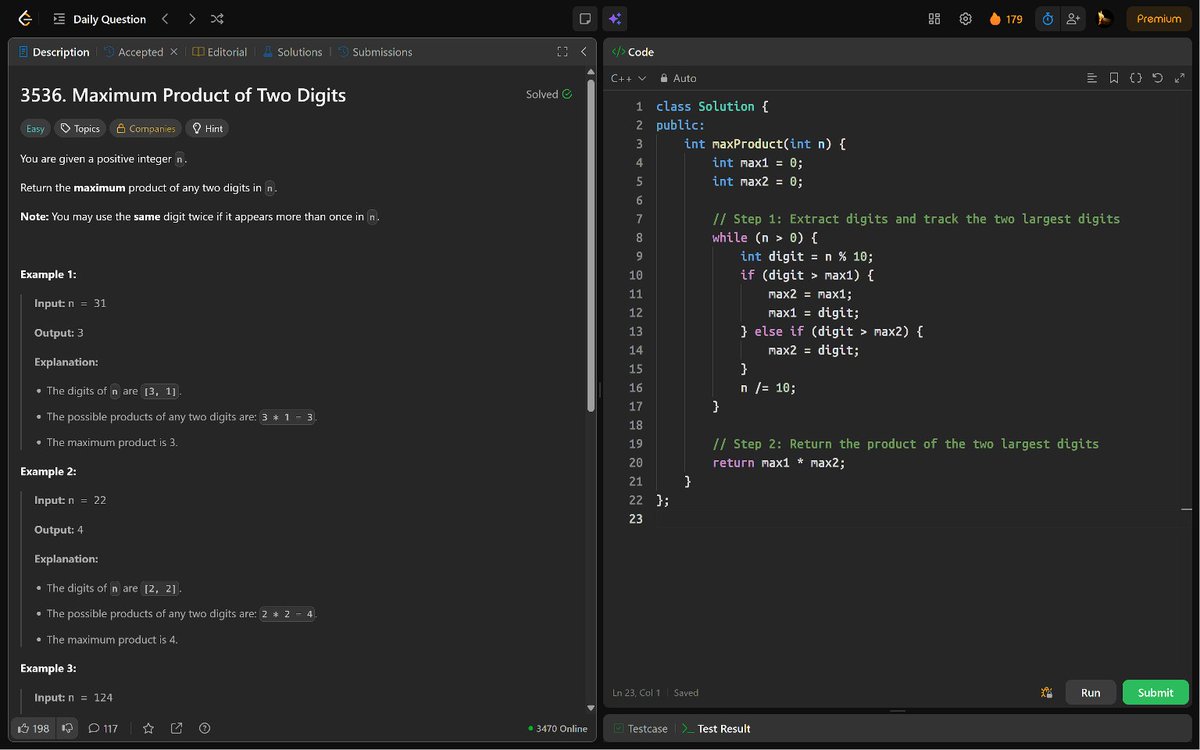Pick a random question with shuffle icon
The height and width of the screenshot is (750, 1200).
coord(217,19)
